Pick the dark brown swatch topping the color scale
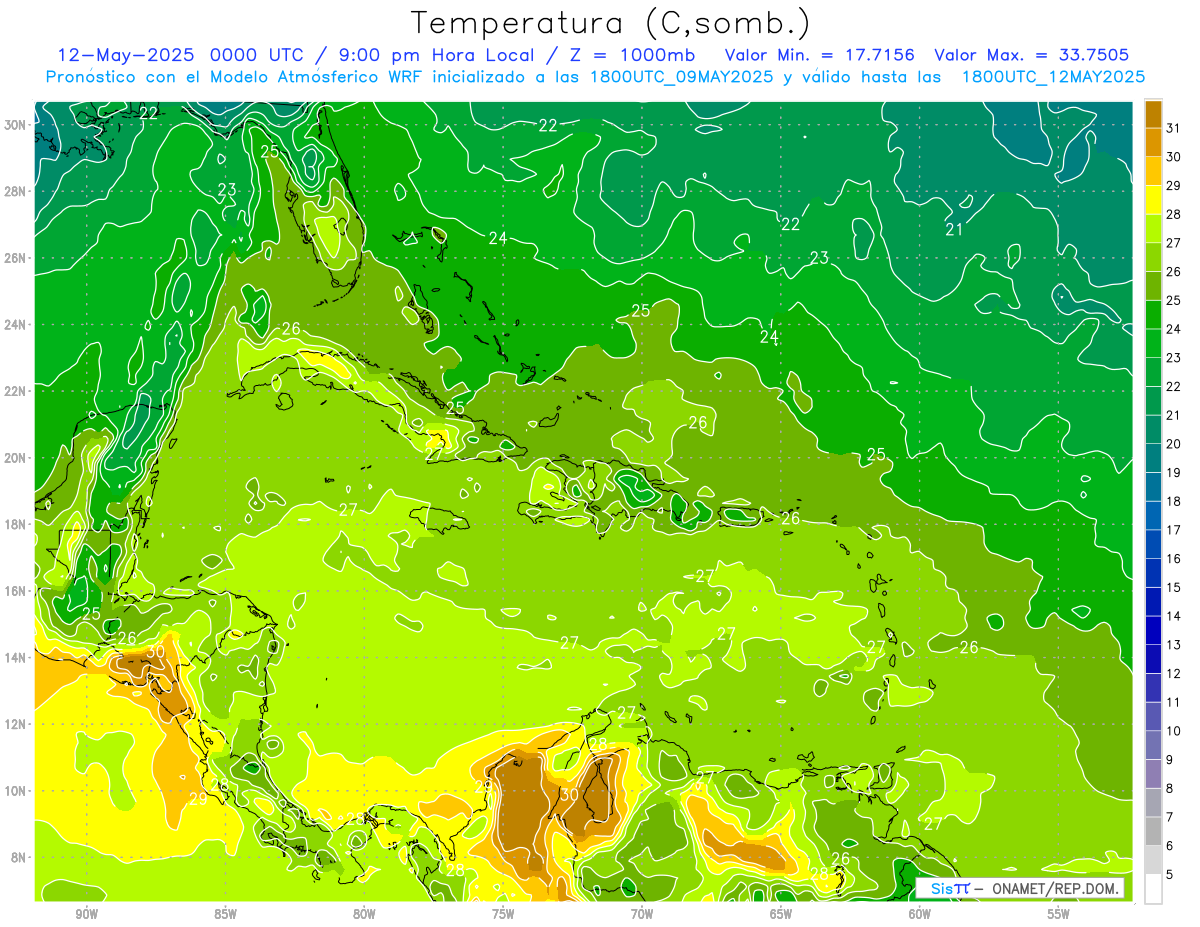Viewport: 1200px width, 927px height. 1153,114
